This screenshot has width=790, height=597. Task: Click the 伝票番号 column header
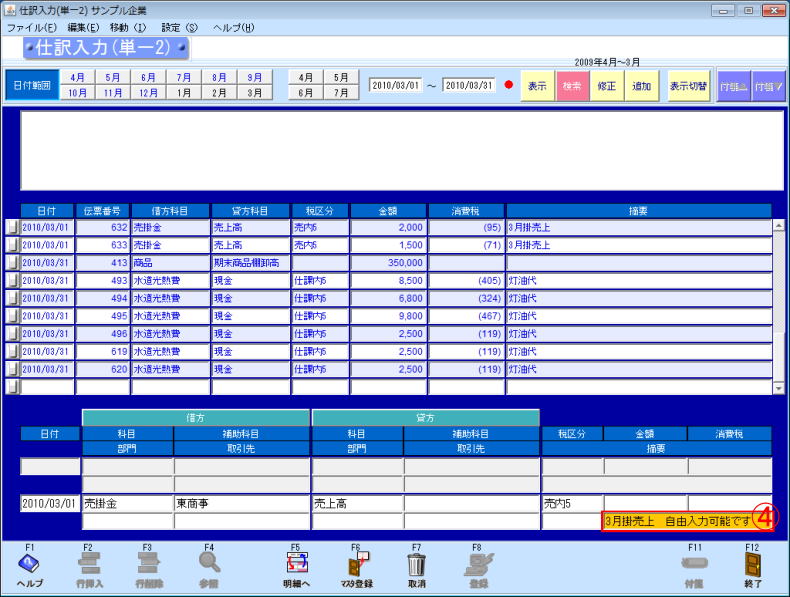102,211
